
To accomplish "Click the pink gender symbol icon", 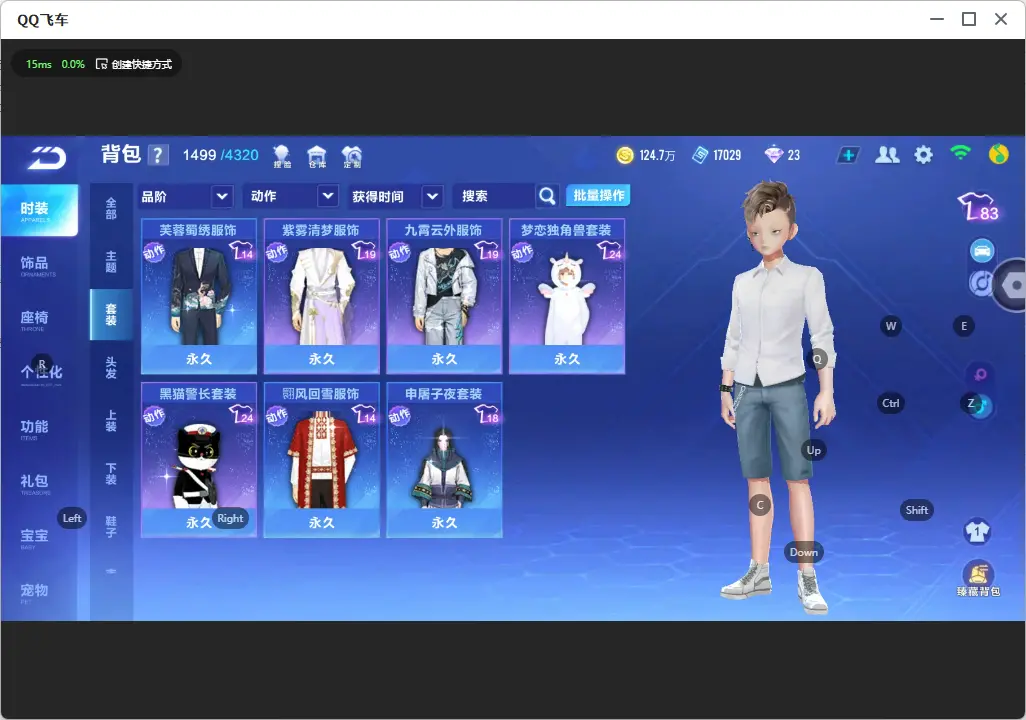I will (980, 374).
